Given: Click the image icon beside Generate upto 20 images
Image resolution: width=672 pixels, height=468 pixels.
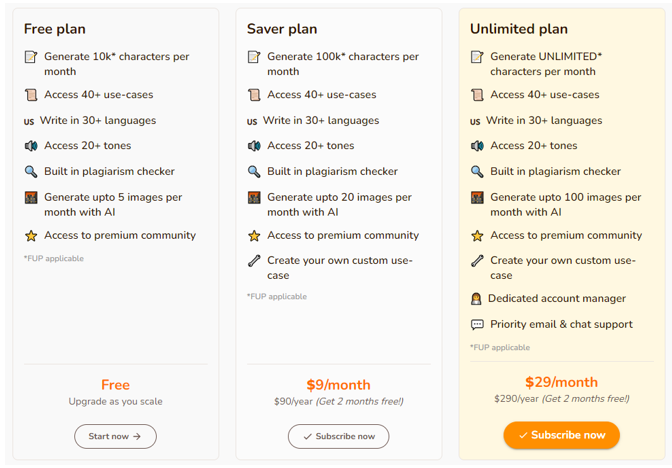Looking at the screenshot, I should click(254, 198).
